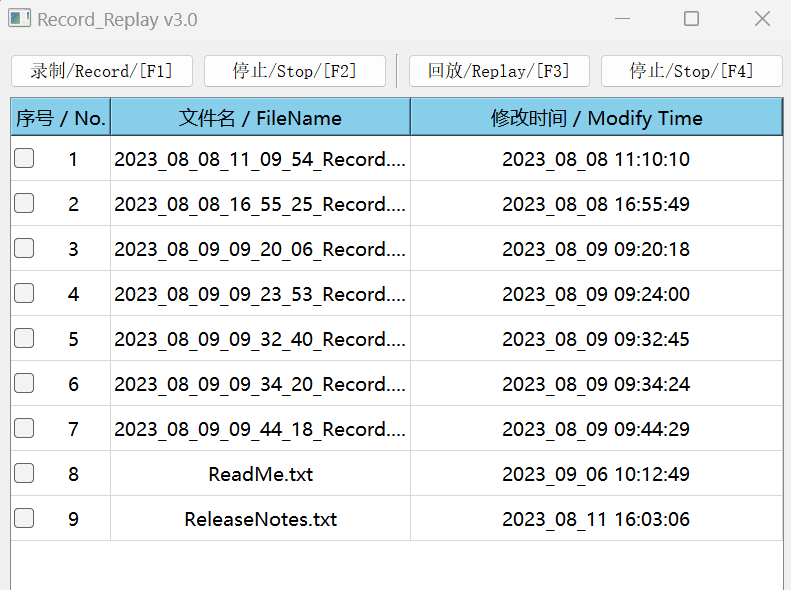Select checkbox next to row 4
Screen dimensions: 791x590
pos(24,293)
